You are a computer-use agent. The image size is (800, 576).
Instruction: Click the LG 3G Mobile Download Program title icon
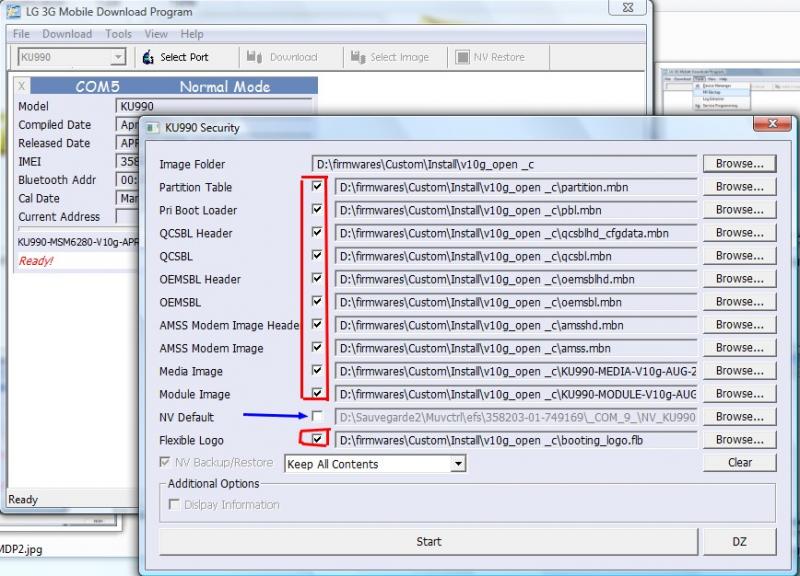click(13, 11)
